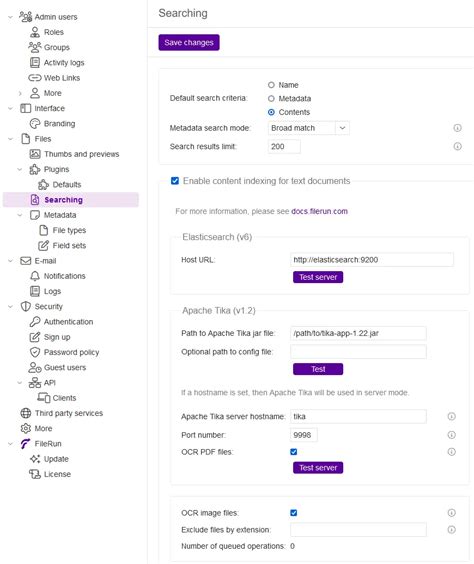Viewport: 474px width, 564px height.
Task: Expand the More item under Admin users
Action: coord(20,93)
